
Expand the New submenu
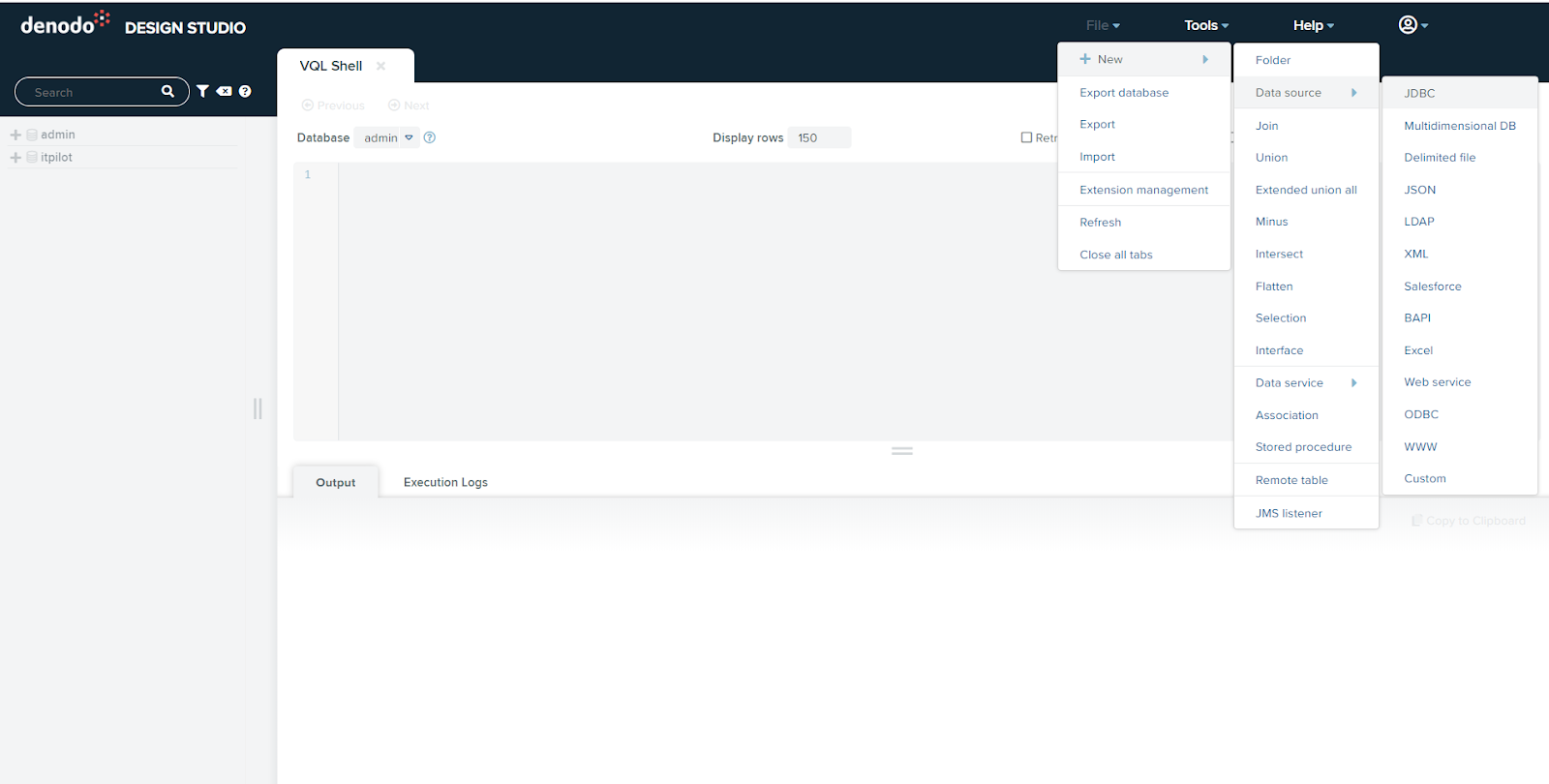[1144, 59]
